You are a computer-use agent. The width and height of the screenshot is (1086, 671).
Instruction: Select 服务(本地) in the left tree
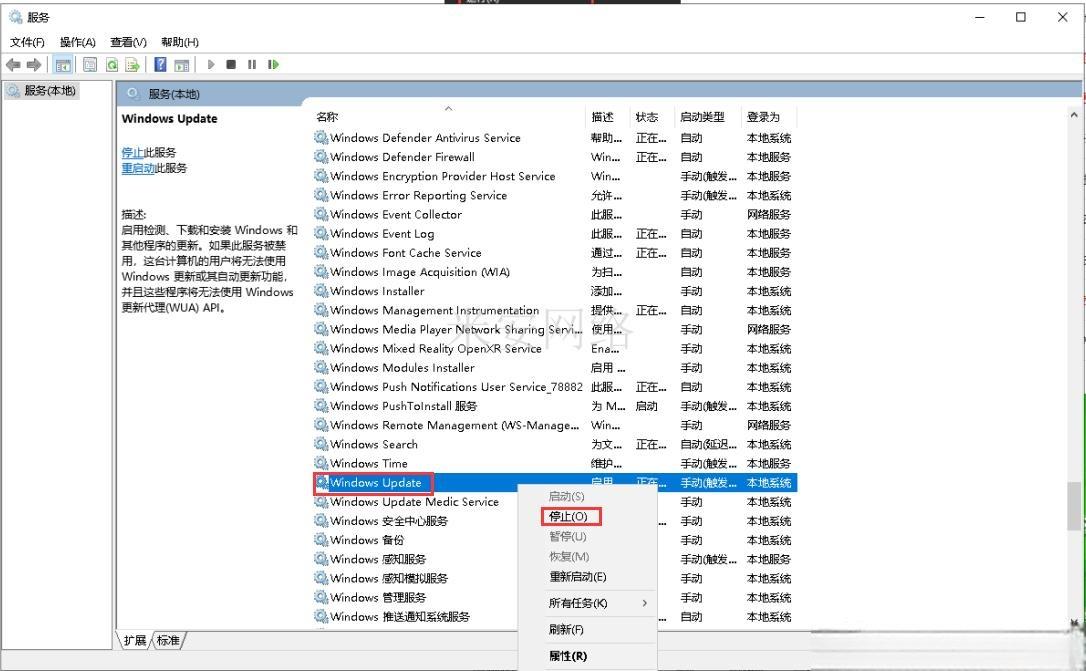(x=42, y=91)
